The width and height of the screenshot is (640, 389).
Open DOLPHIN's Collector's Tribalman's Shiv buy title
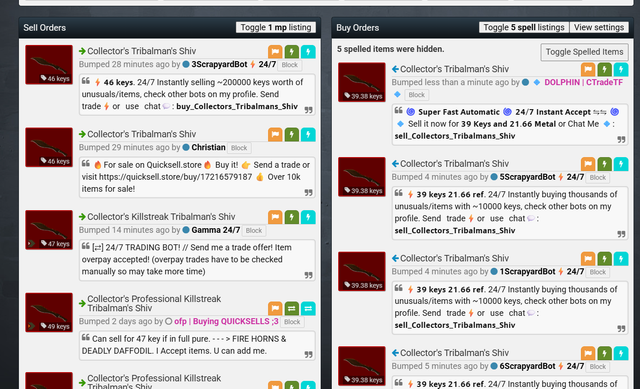[x=454, y=69]
